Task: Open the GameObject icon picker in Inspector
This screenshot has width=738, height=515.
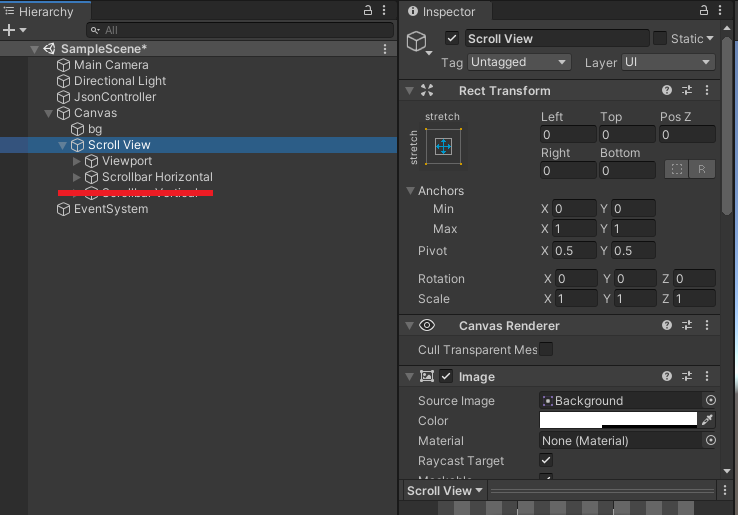Action: pyautogui.click(x=420, y=44)
